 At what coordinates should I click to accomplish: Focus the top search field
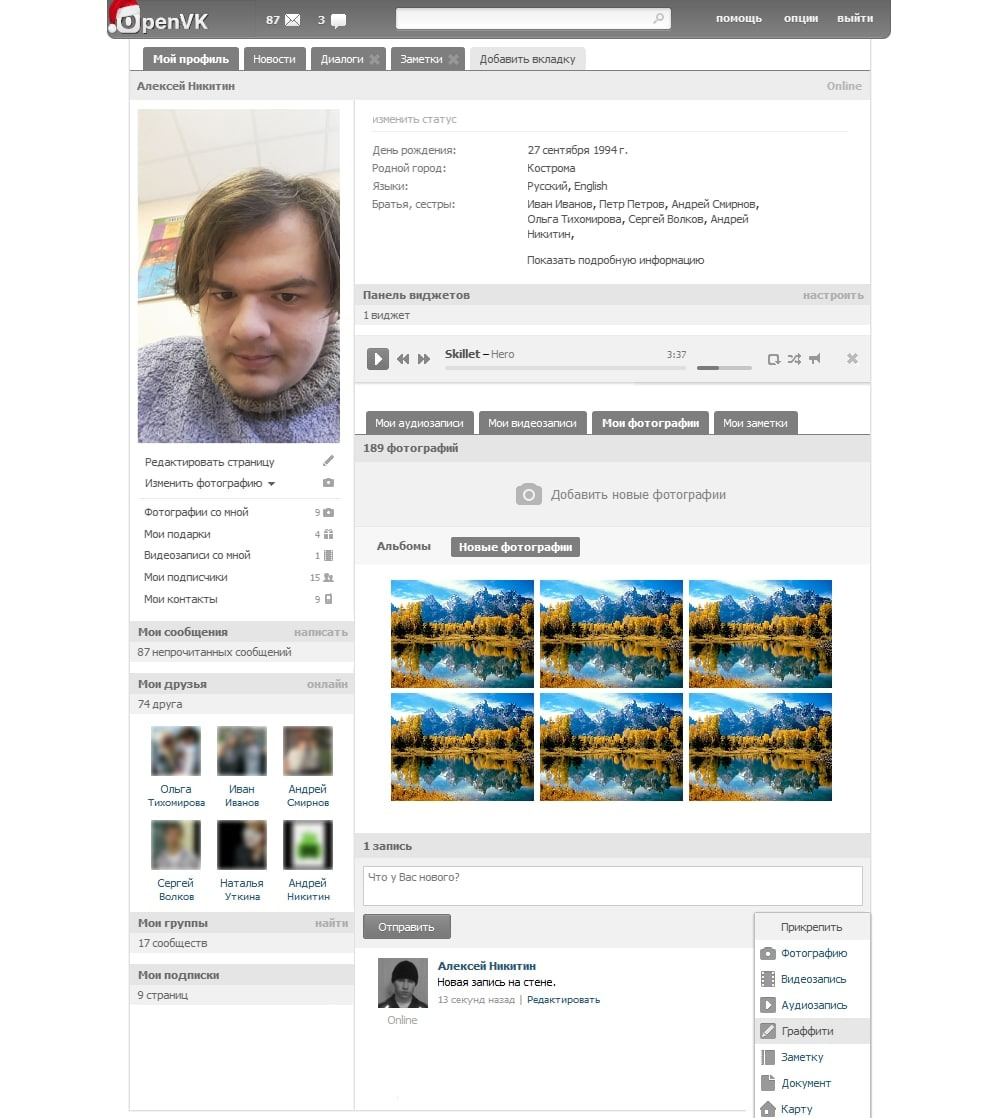[533, 19]
